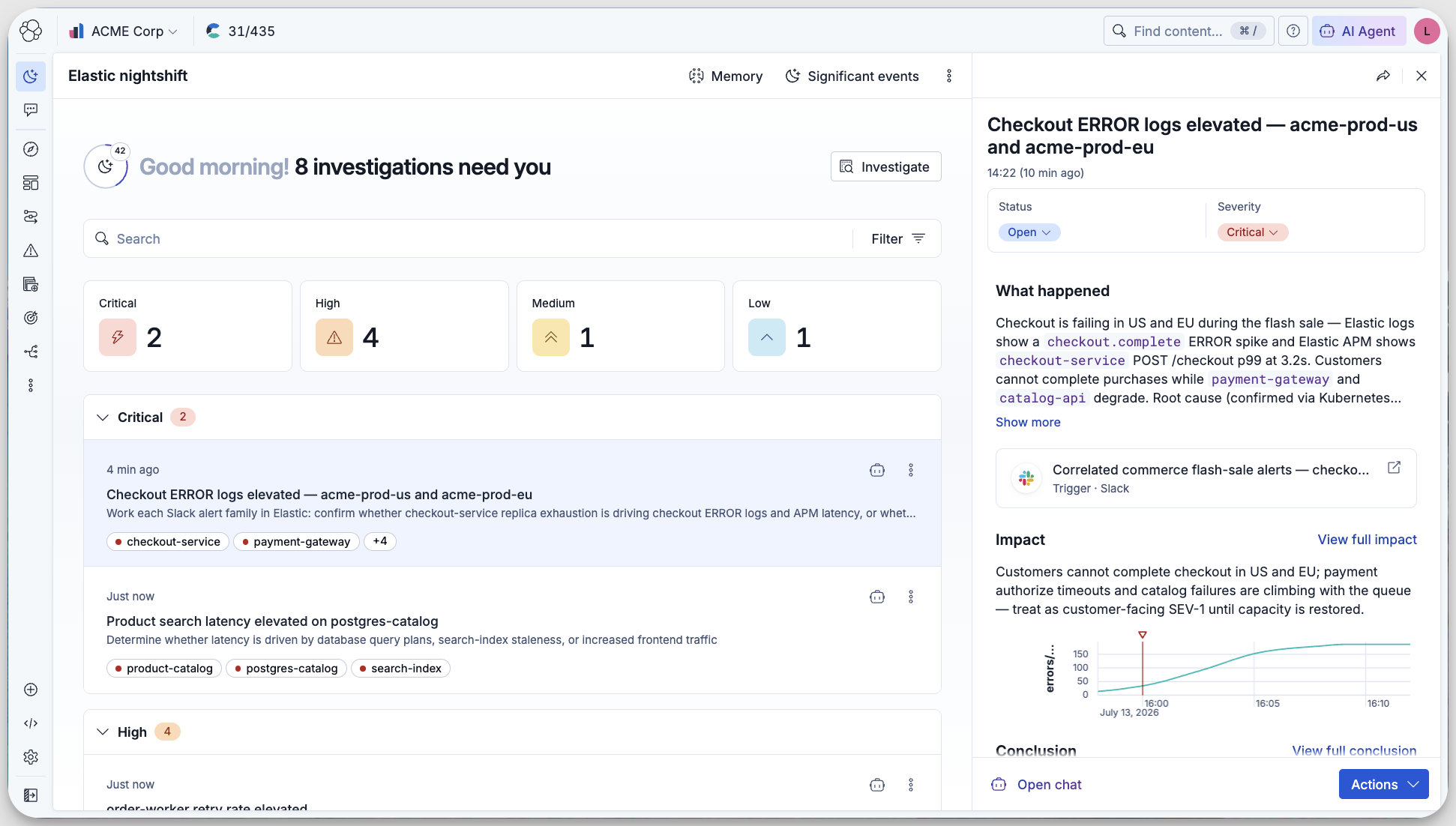Open the chat sidebar icon
The width and height of the screenshot is (1456, 826).
pyautogui.click(x=31, y=110)
